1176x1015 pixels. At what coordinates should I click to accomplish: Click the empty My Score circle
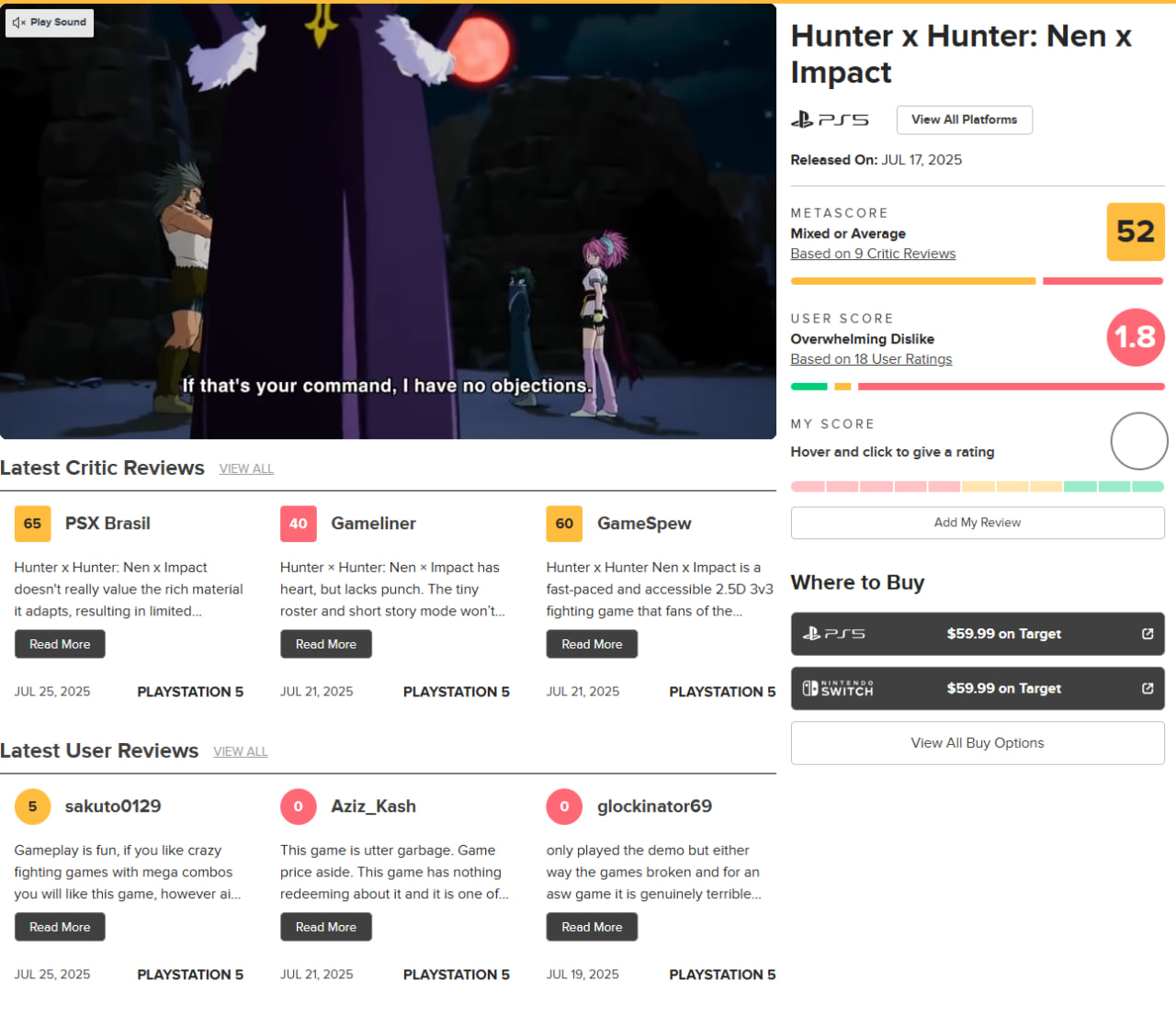pos(1138,442)
